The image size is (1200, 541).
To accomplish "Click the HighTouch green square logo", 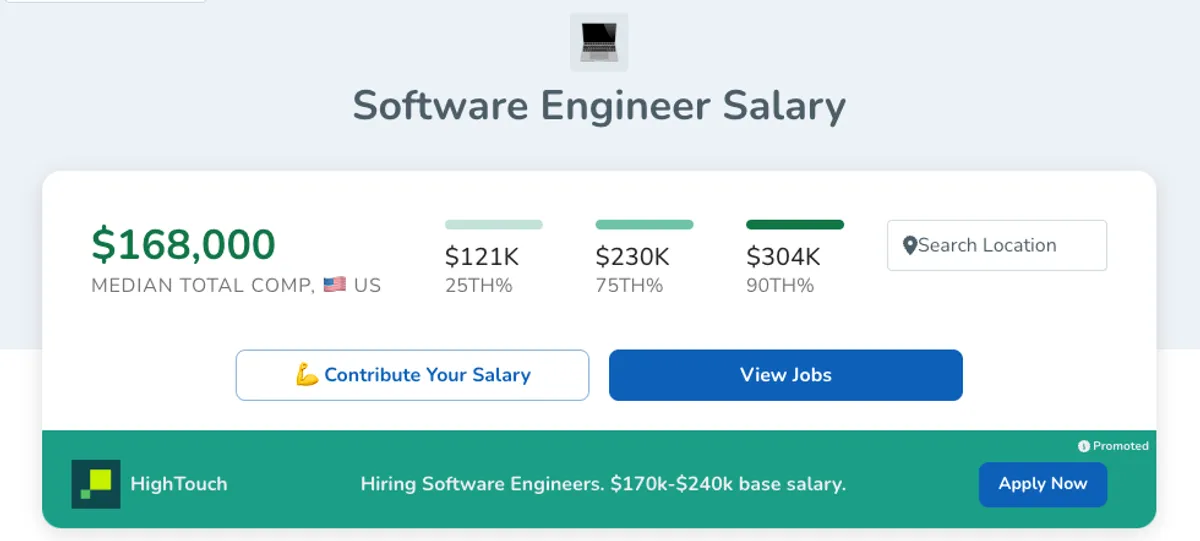I will (x=96, y=484).
